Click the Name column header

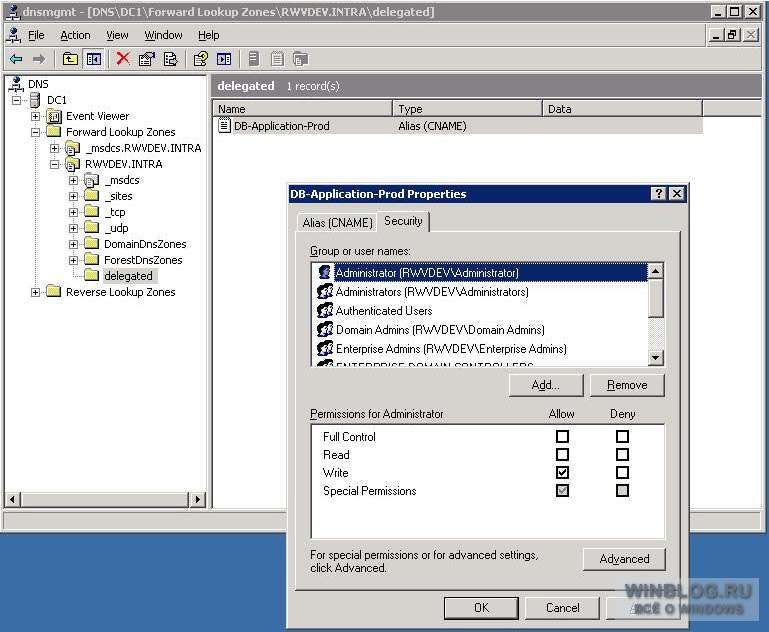coord(303,109)
